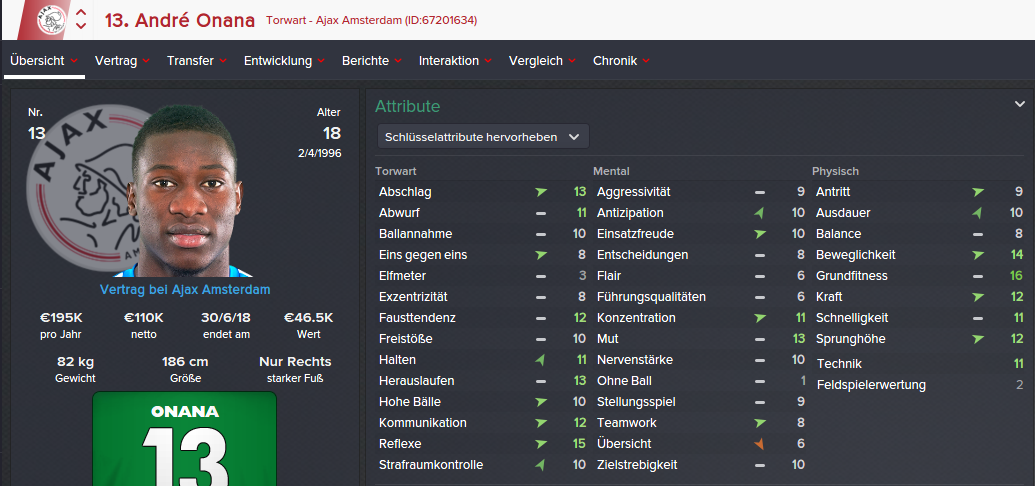
Task: Collapse the Attribute panel with its chevron
Action: pos(1020,104)
